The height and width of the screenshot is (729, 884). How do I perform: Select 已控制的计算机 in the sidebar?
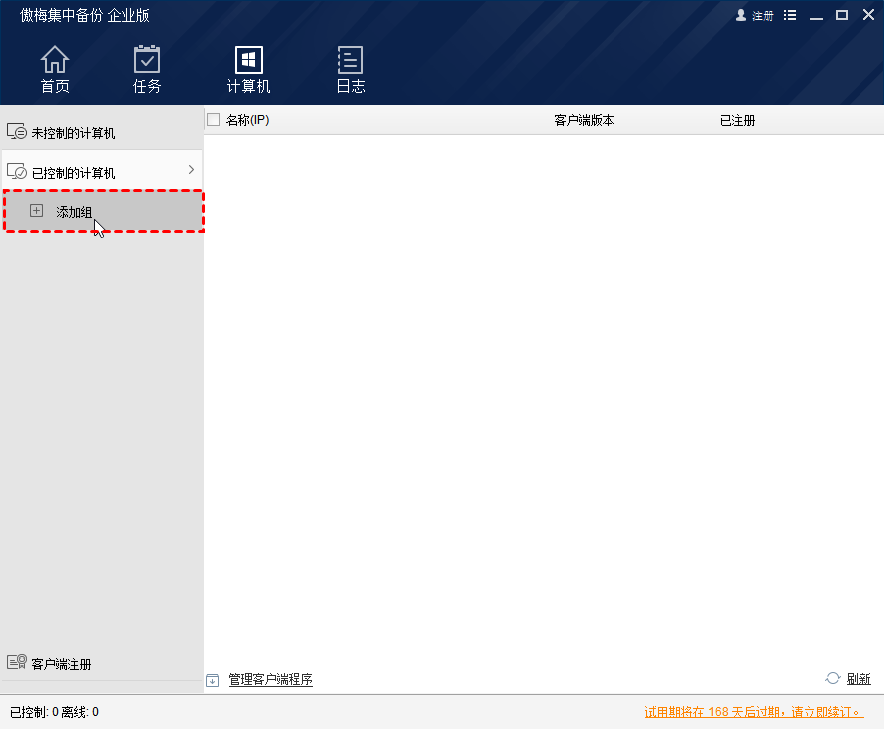click(73, 173)
